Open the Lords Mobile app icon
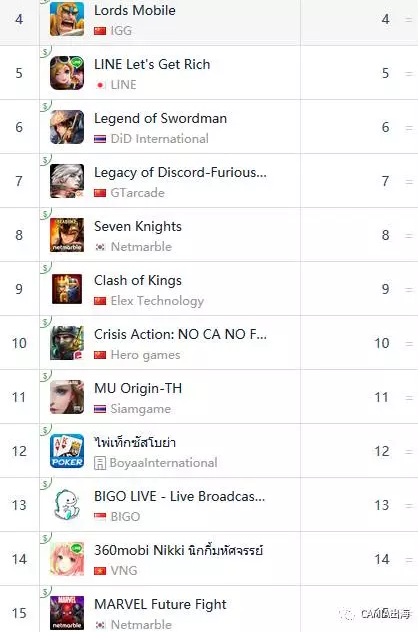418x642 pixels. pos(67,19)
